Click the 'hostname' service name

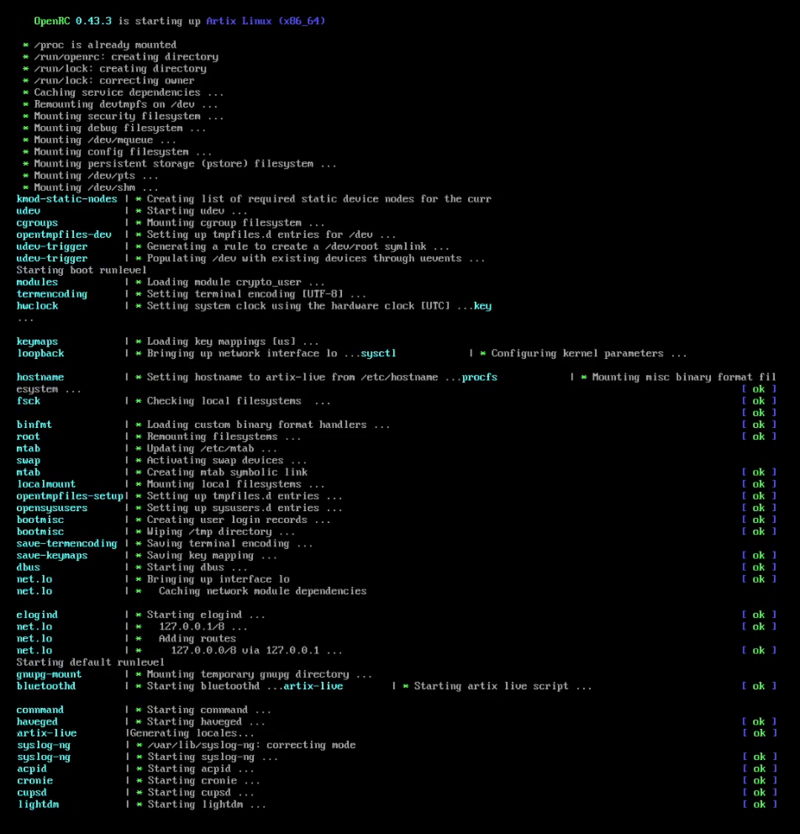click(x=40, y=377)
